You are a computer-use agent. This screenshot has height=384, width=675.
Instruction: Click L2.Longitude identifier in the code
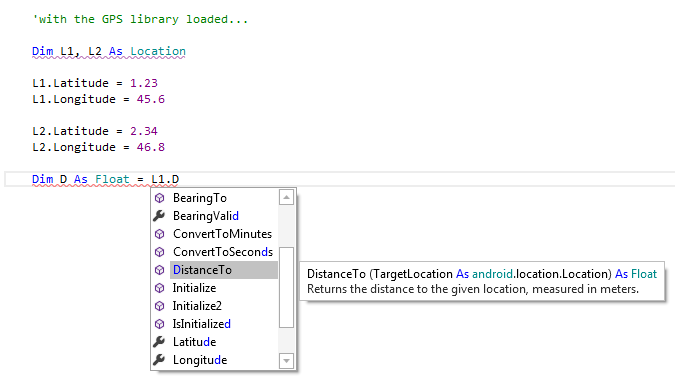point(74,147)
